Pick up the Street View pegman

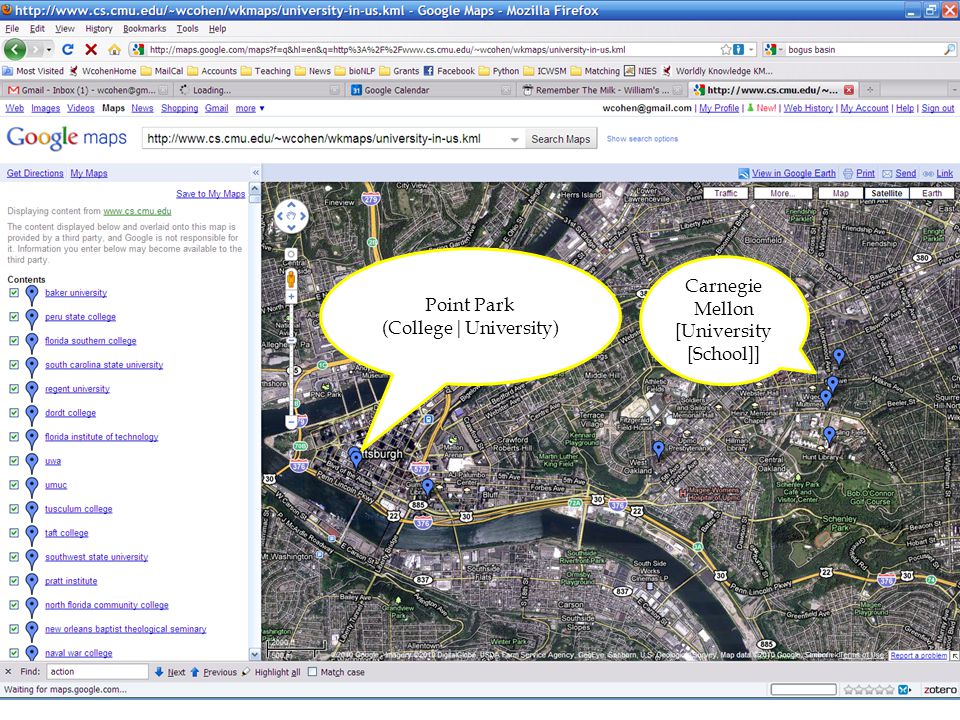[291, 279]
